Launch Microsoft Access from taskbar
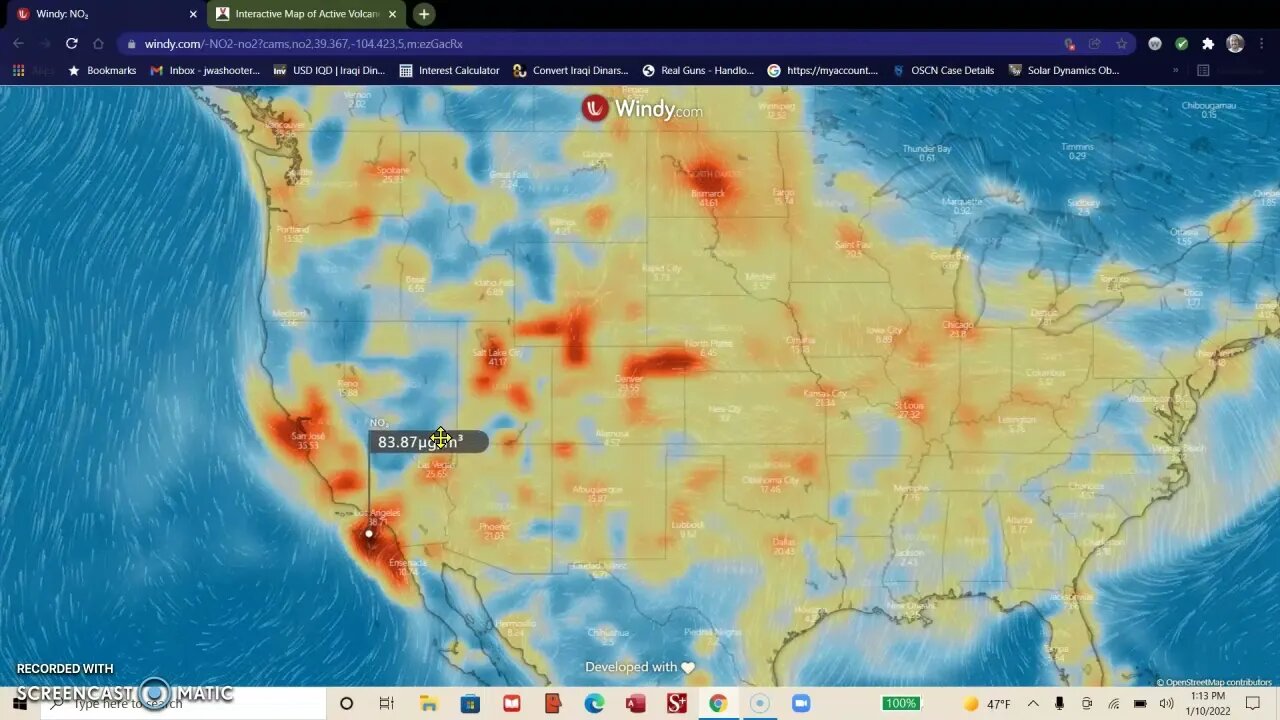The width and height of the screenshot is (1280, 720). click(635, 704)
